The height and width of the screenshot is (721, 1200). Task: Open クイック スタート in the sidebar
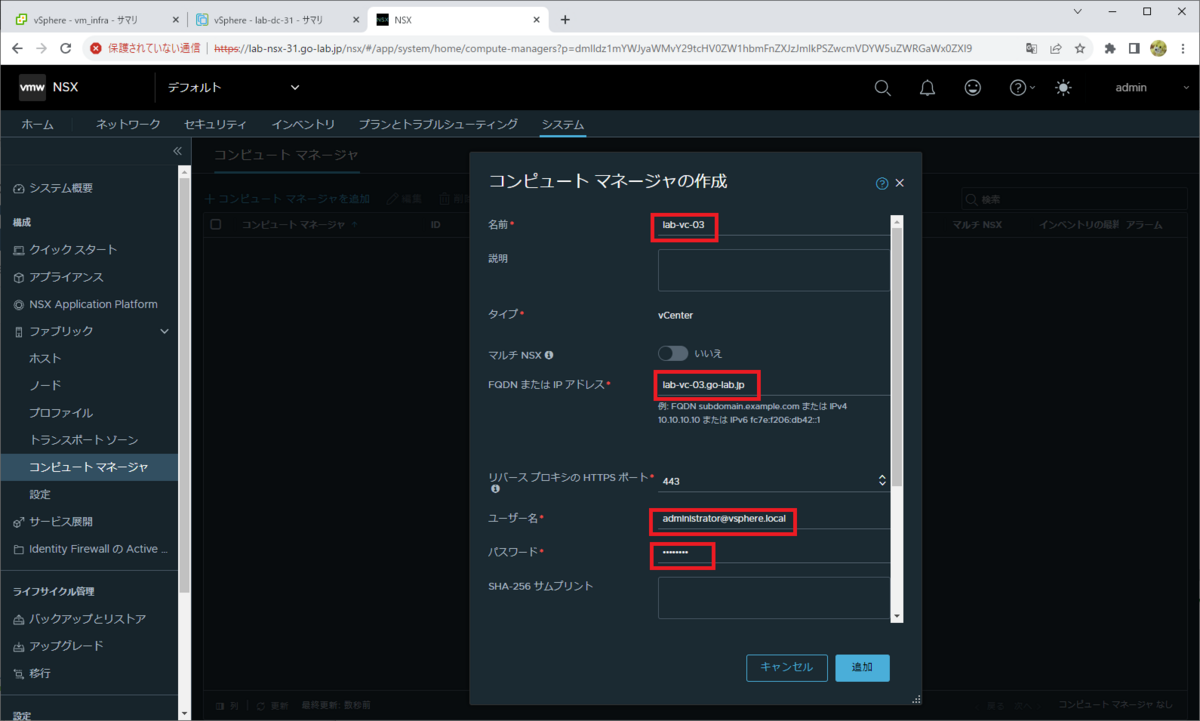pos(72,249)
